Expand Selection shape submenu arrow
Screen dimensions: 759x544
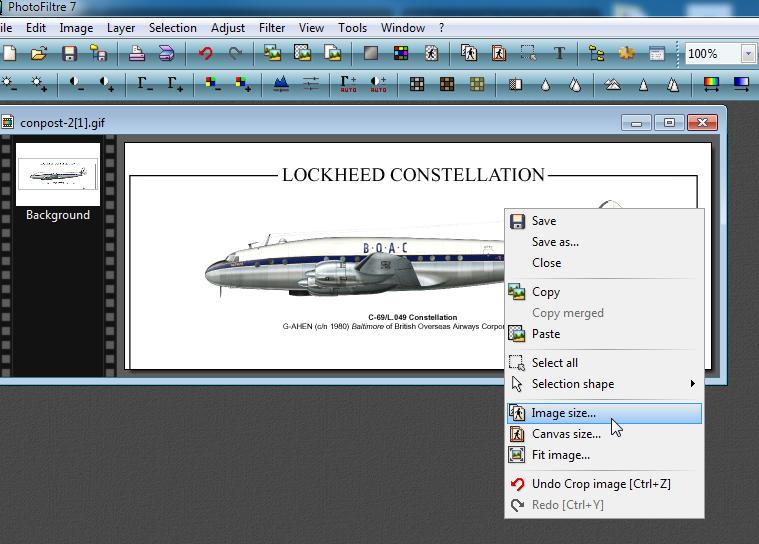(x=693, y=383)
